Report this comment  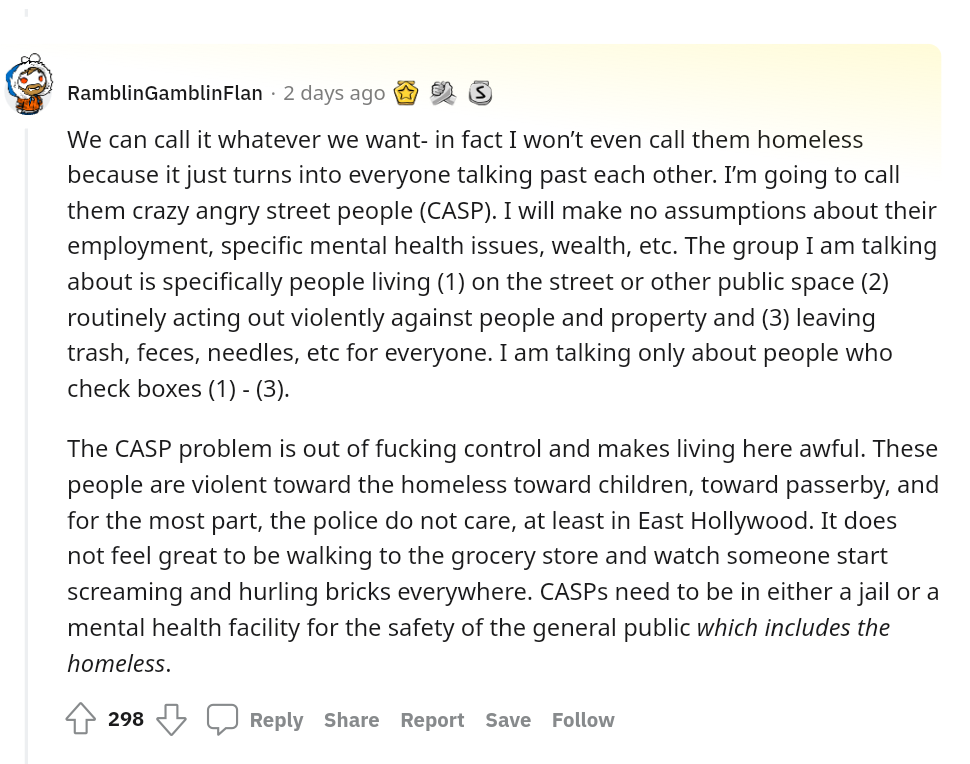(432, 720)
